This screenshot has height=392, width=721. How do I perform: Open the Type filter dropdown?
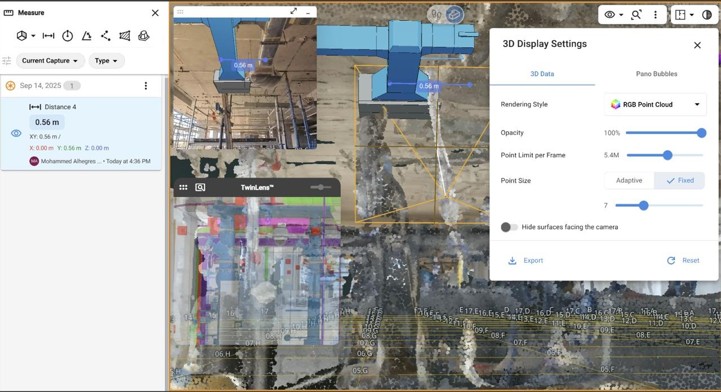pyautogui.click(x=106, y=61)
